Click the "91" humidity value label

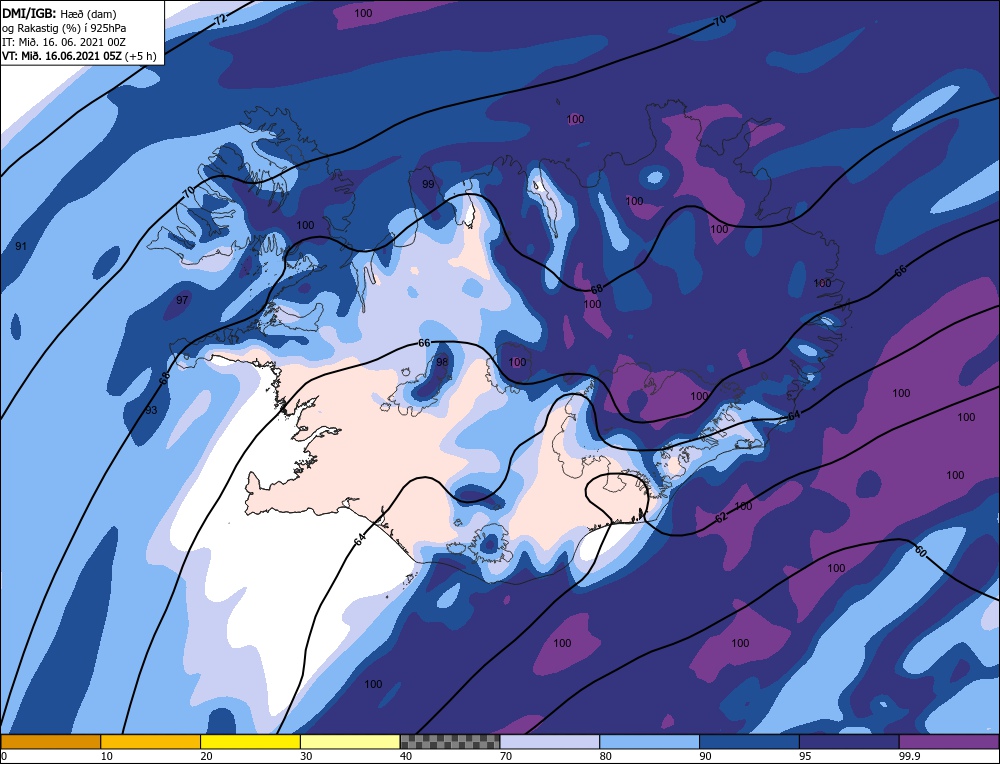click(21, 246)
